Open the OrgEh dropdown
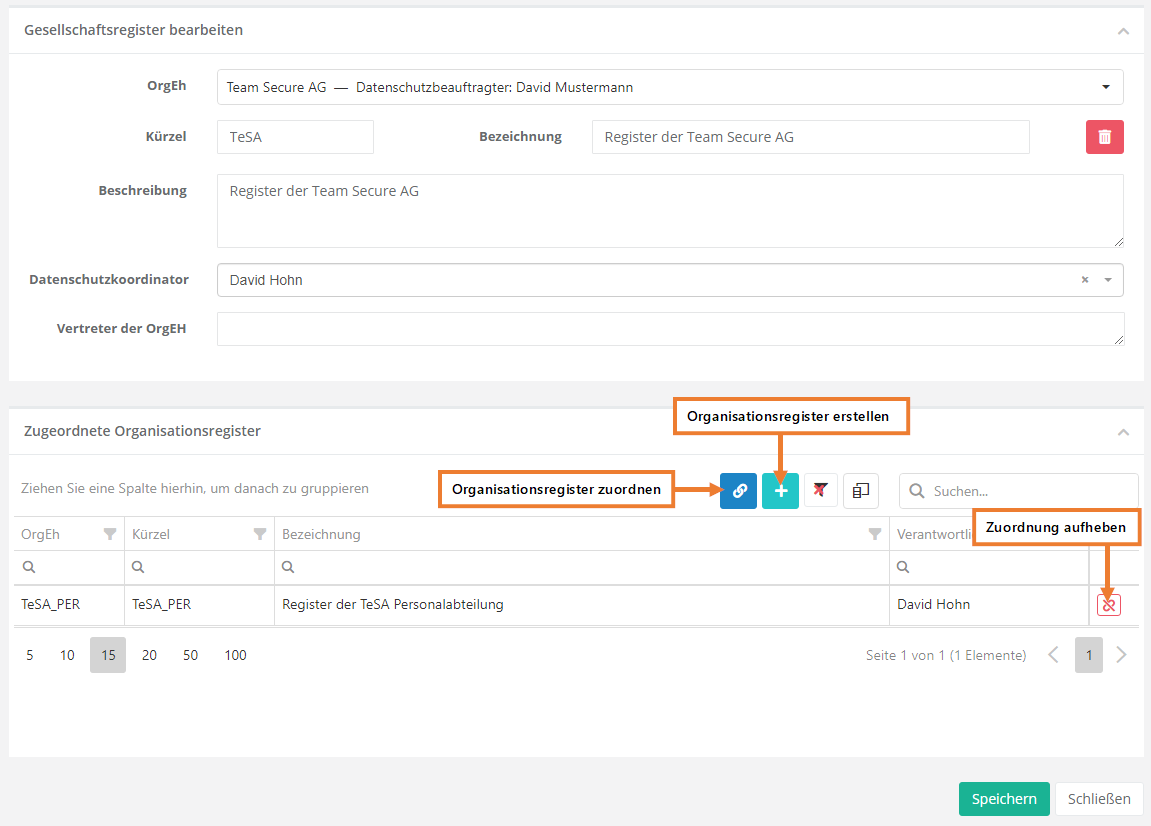Viewport: 1151px width, 826px height. (x=1105, y=87)
